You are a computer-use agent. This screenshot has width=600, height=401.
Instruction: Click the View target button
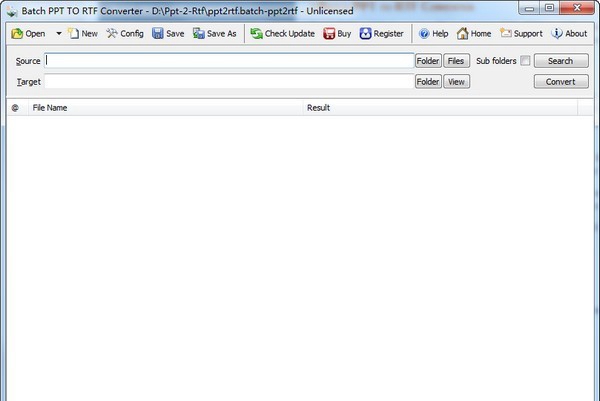[457, 82]
